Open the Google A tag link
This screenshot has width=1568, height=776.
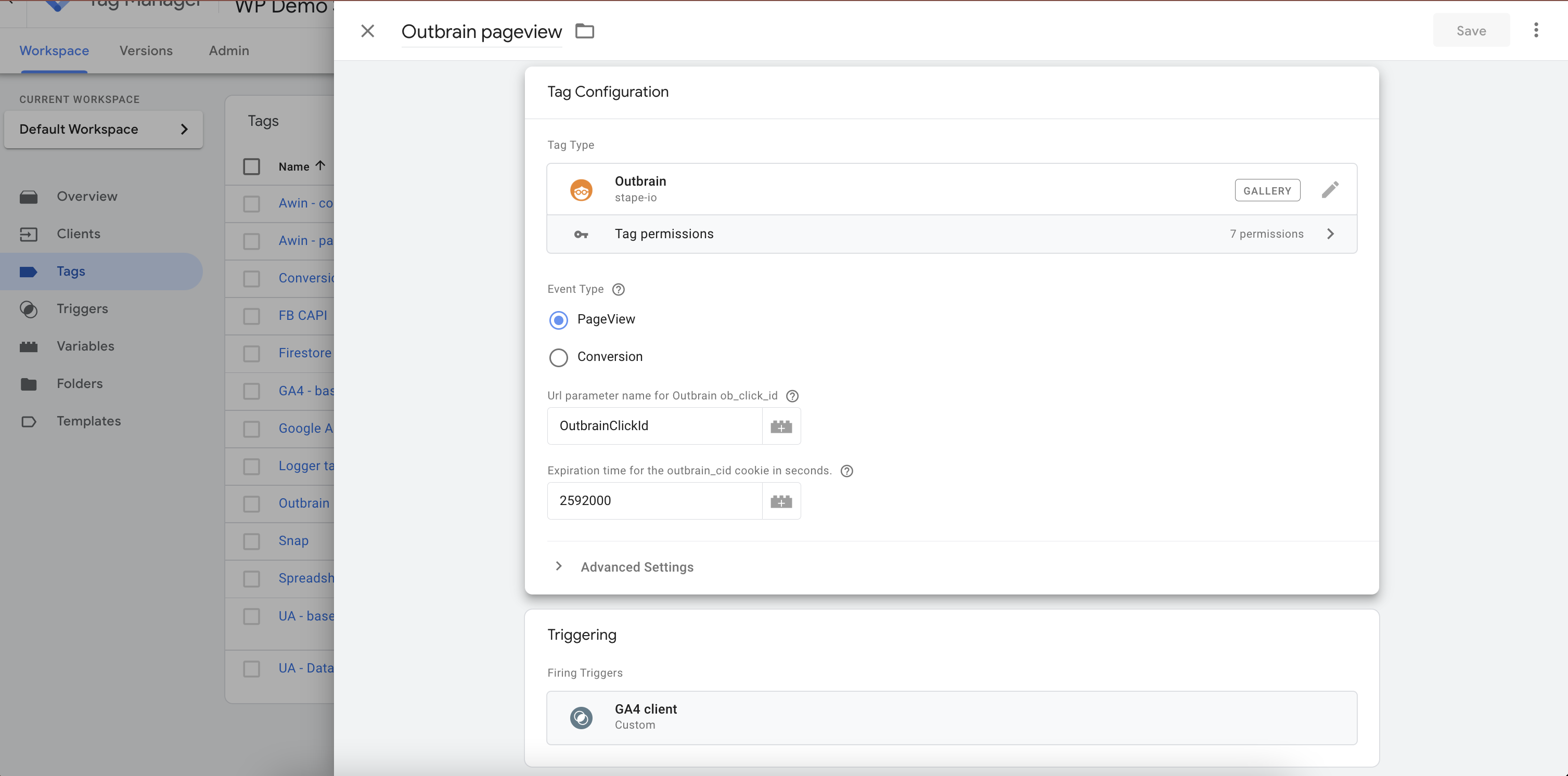point(305,428)
